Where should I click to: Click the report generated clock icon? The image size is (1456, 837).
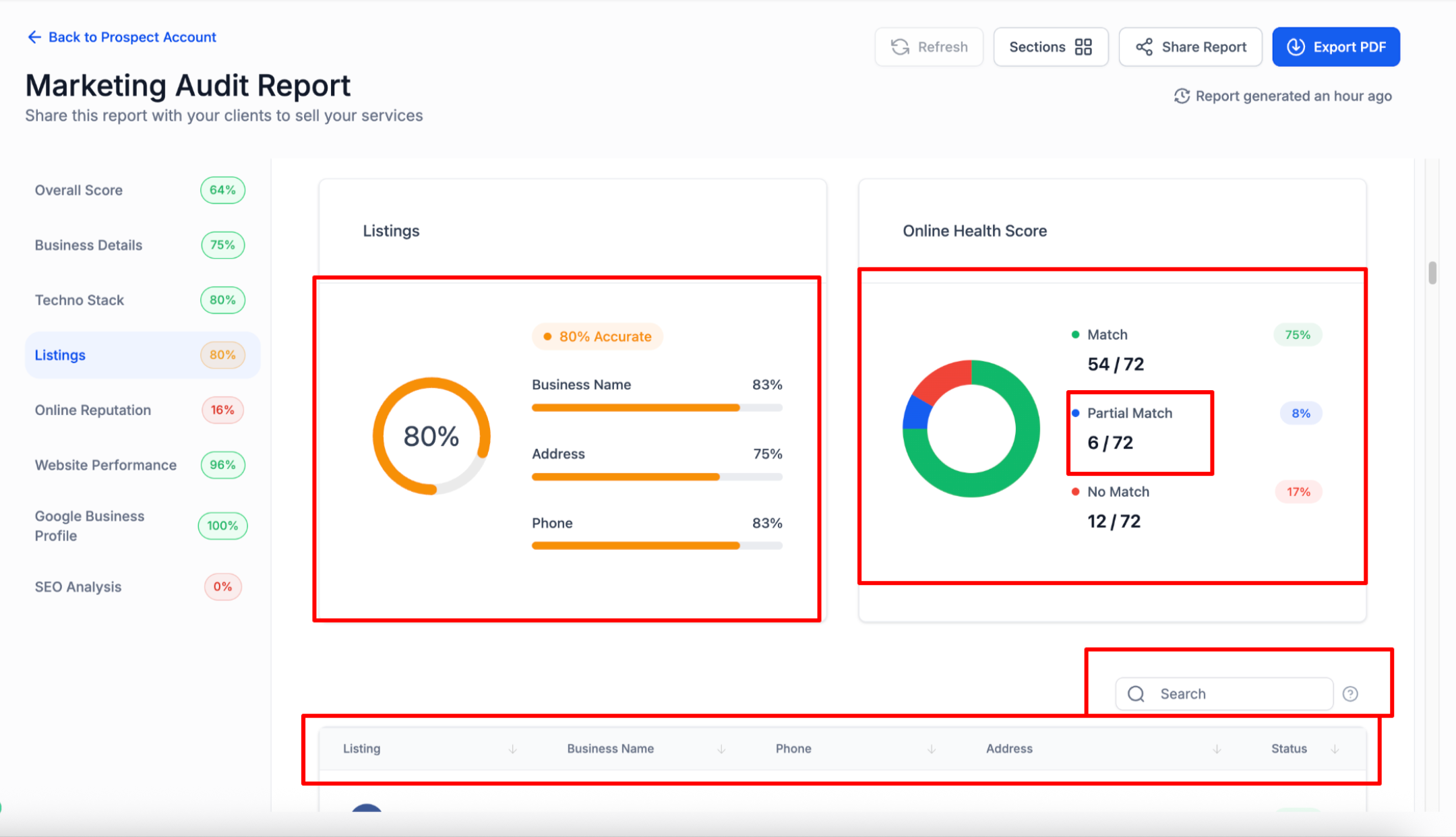[x=1181, y=96]
